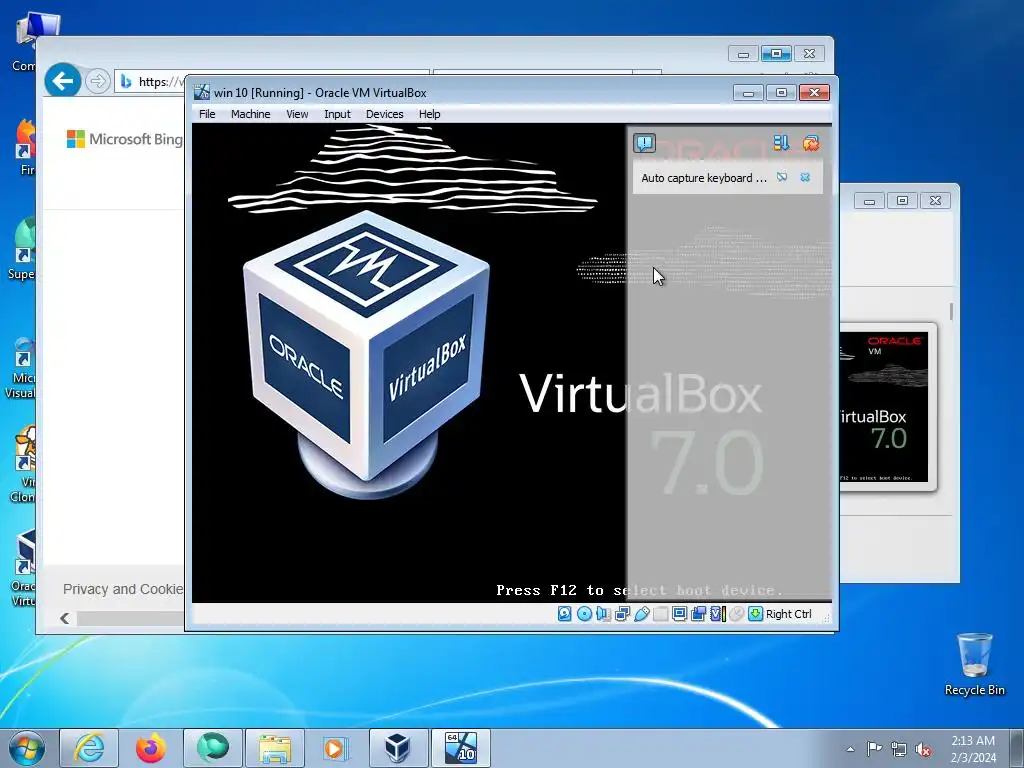Open the green sphere browser taskbar icon
Image resolution: width=1024 pixels, height=768 pixels.
pos(213,748)
